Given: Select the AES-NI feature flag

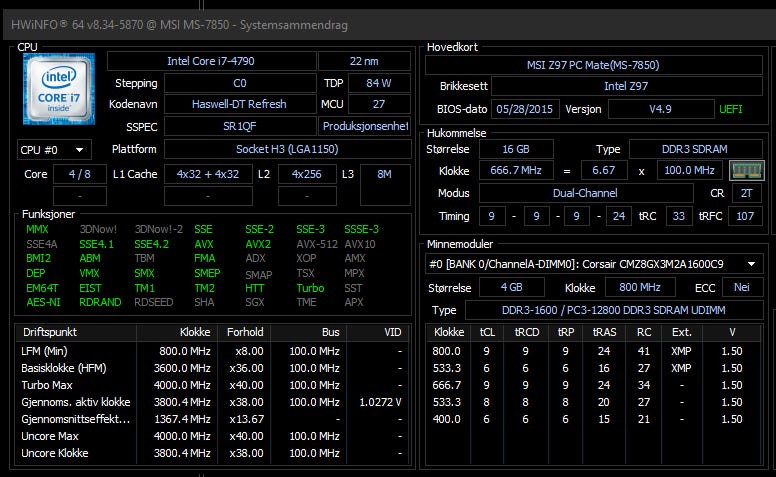Looking at the screenshot, I should (x=43, y=302).
